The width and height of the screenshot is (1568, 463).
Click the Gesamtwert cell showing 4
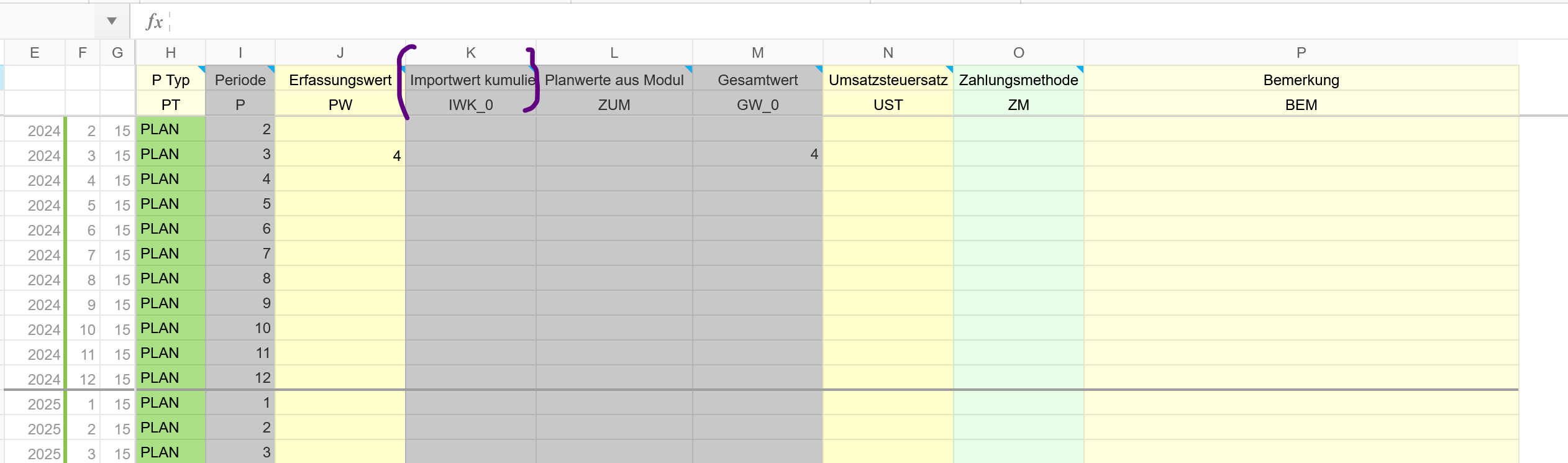click(x=757, y=154)
